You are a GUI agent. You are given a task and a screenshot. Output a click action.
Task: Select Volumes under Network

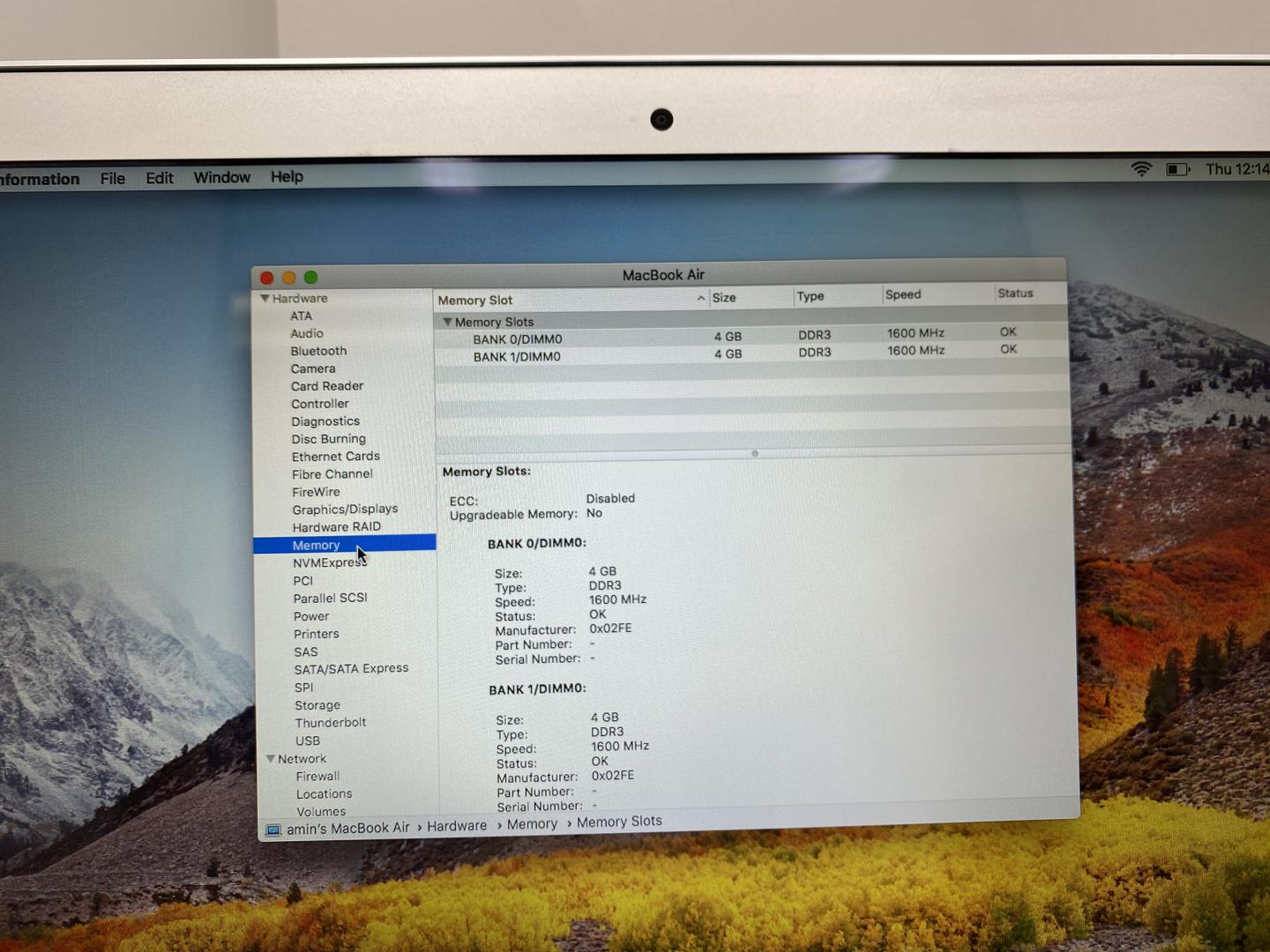tap(321, 812)
